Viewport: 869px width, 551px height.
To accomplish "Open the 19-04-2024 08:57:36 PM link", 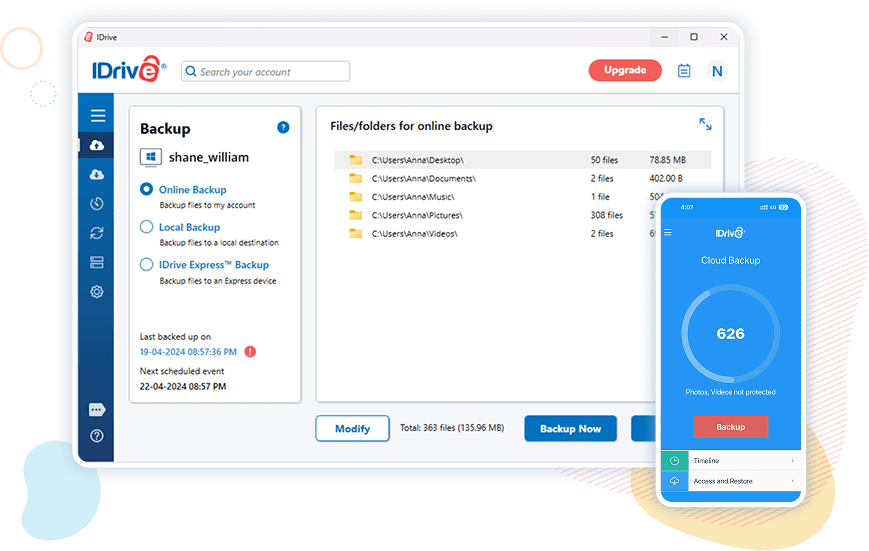I will coord(188,352).
